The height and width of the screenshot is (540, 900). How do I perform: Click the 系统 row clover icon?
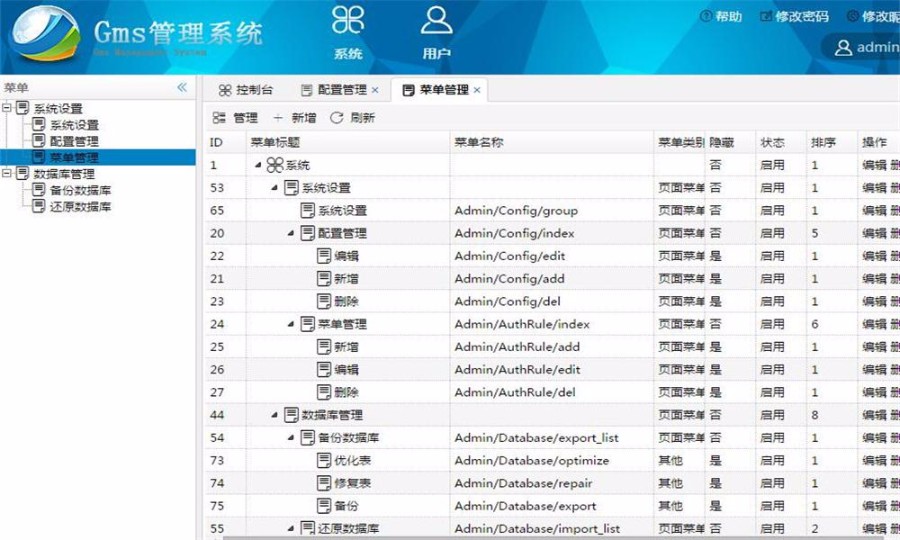point(275,165)
